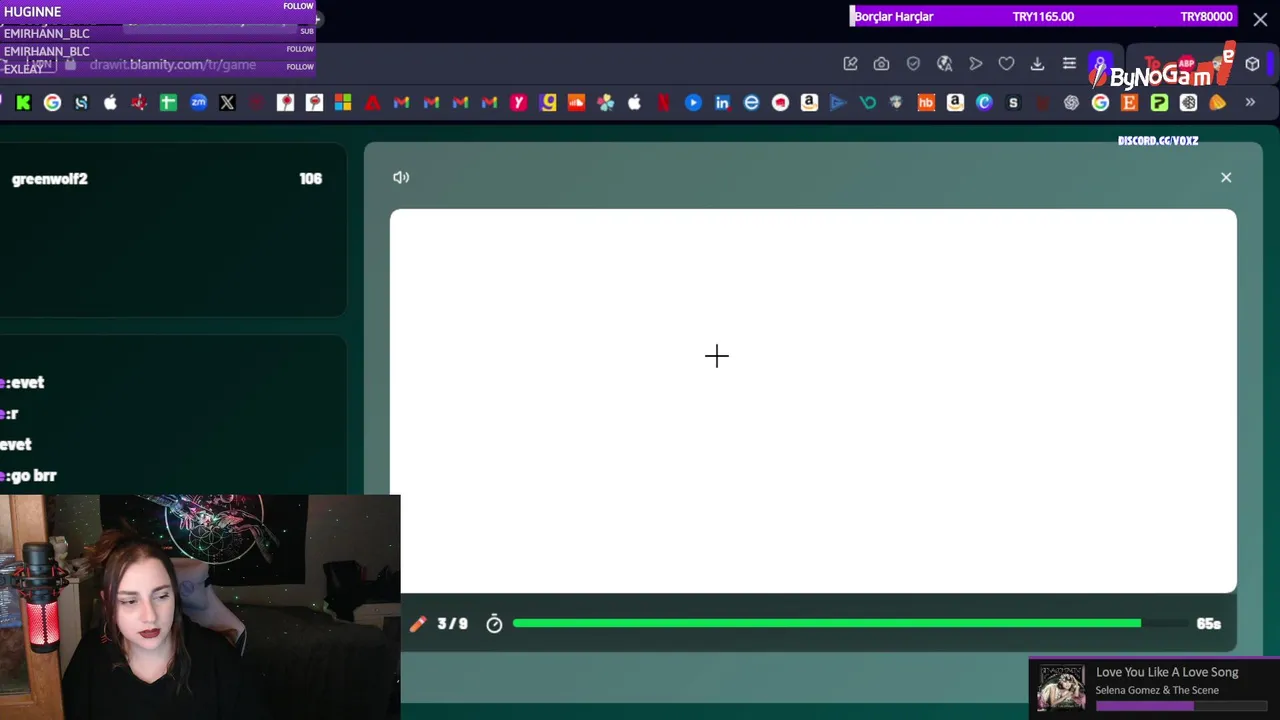Click the send arrow icon in toolbar
This screenshot has width=1280, height=720.
pos(976,64)
